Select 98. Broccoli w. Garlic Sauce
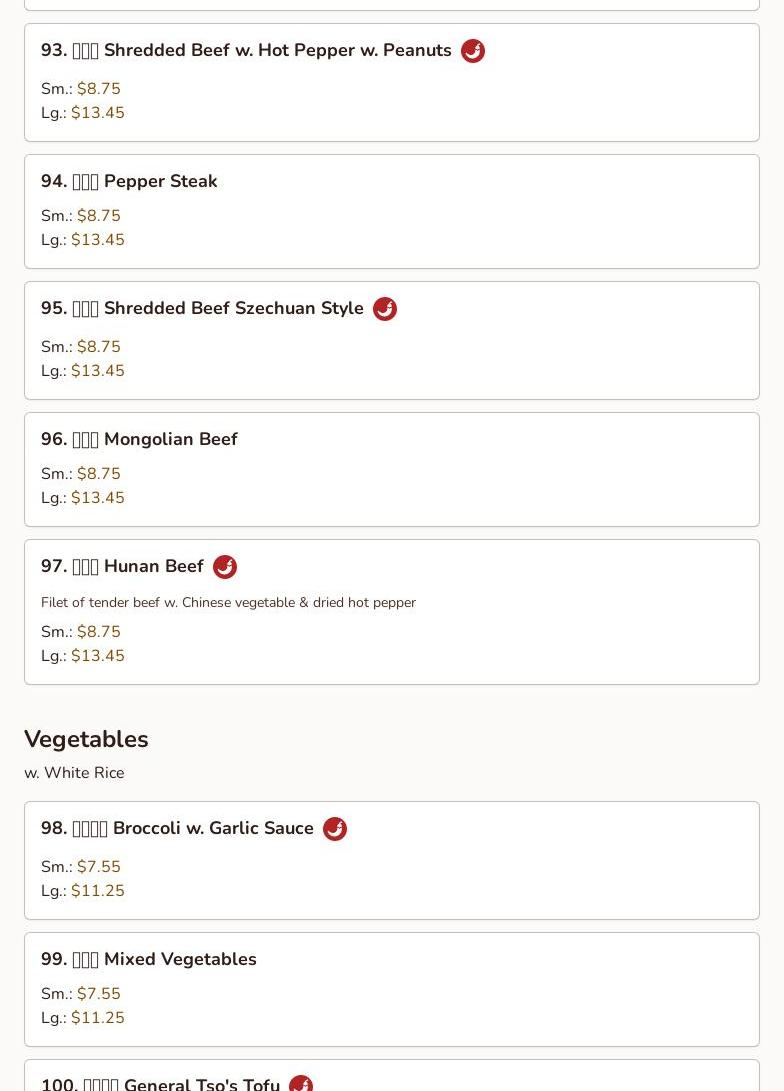 [392, 861]
